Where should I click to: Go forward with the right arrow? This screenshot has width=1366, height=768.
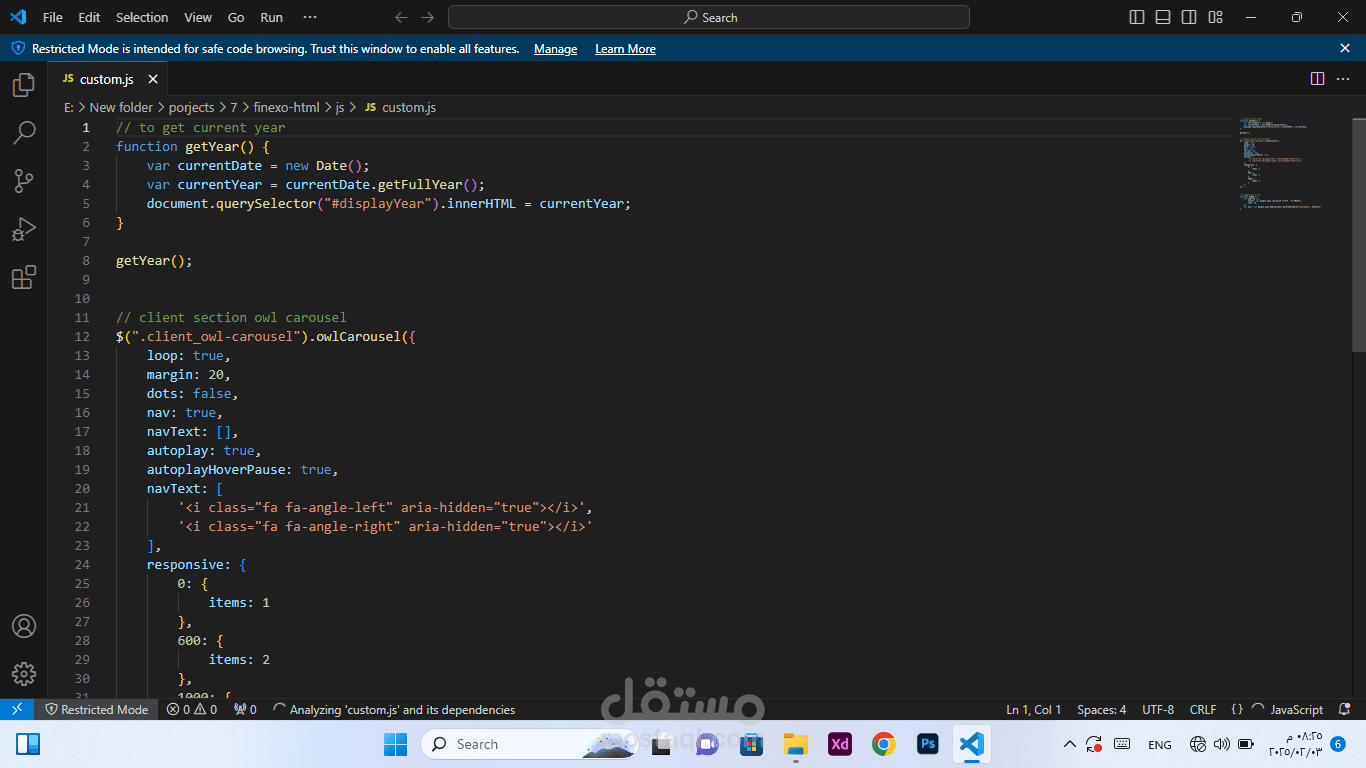click(428, 17)
